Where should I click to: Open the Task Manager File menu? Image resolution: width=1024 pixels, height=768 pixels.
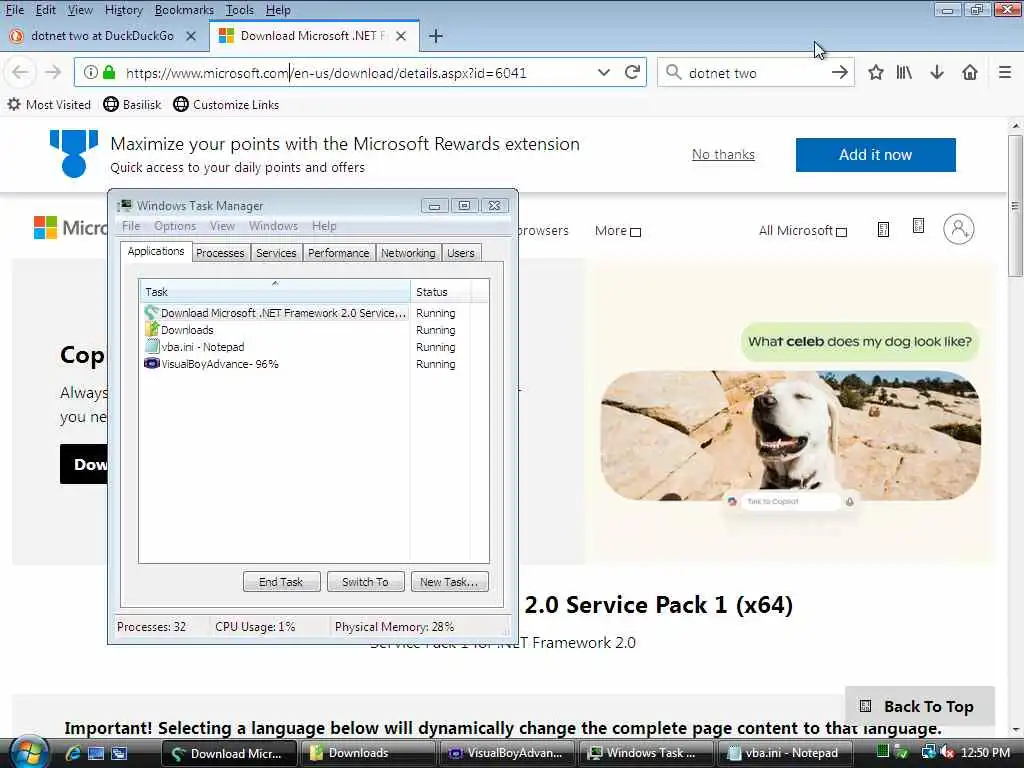[x=131, y=226]
